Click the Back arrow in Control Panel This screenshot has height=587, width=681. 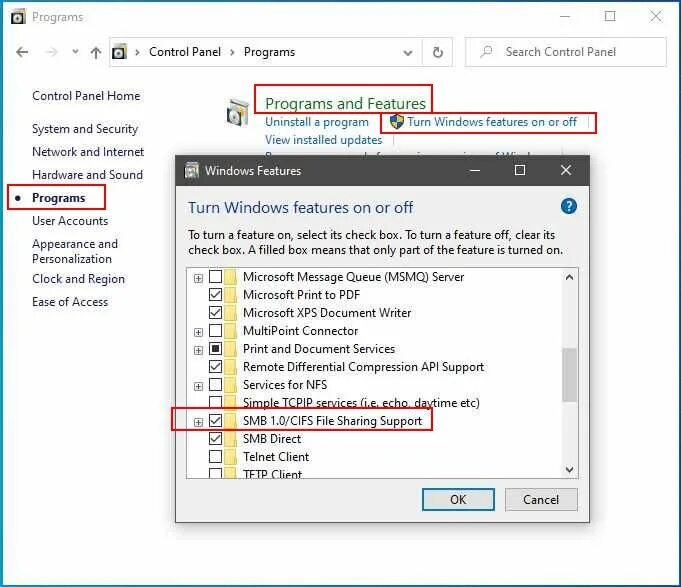coord(22,52)
